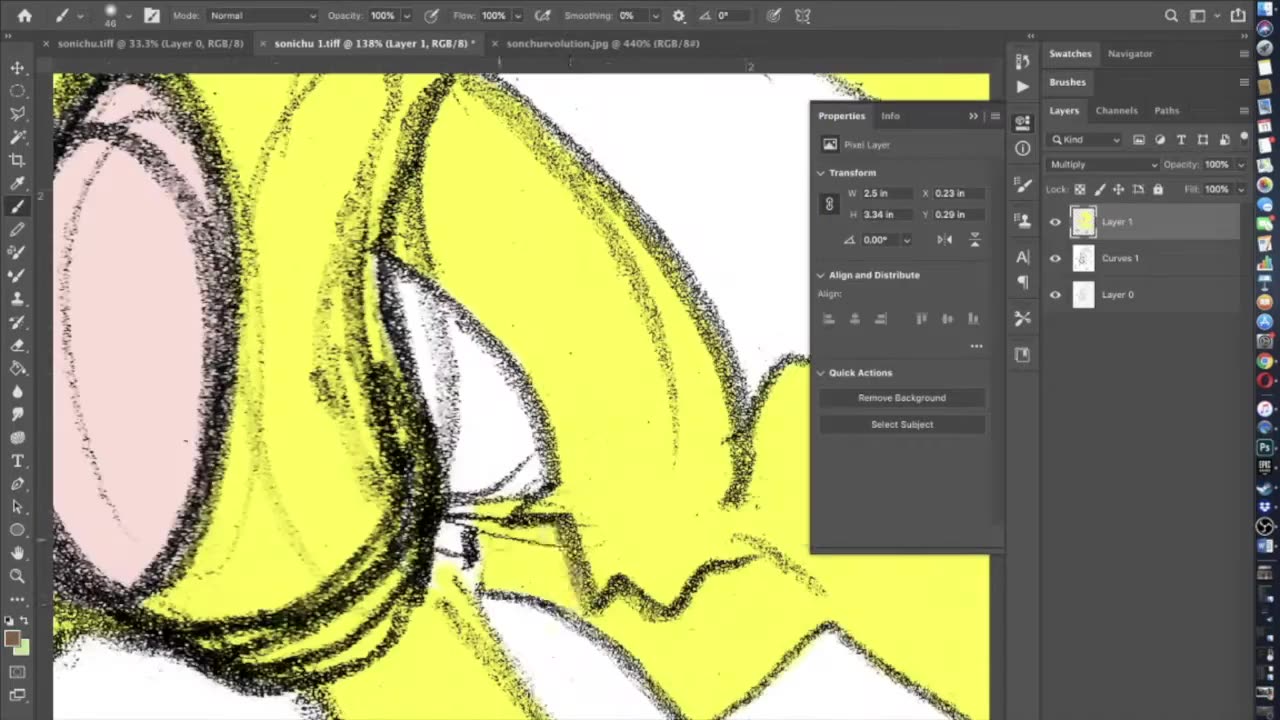This screenshot has width=1280, height=720.
Task: Click Remove Background button
Action: point(902,398)
